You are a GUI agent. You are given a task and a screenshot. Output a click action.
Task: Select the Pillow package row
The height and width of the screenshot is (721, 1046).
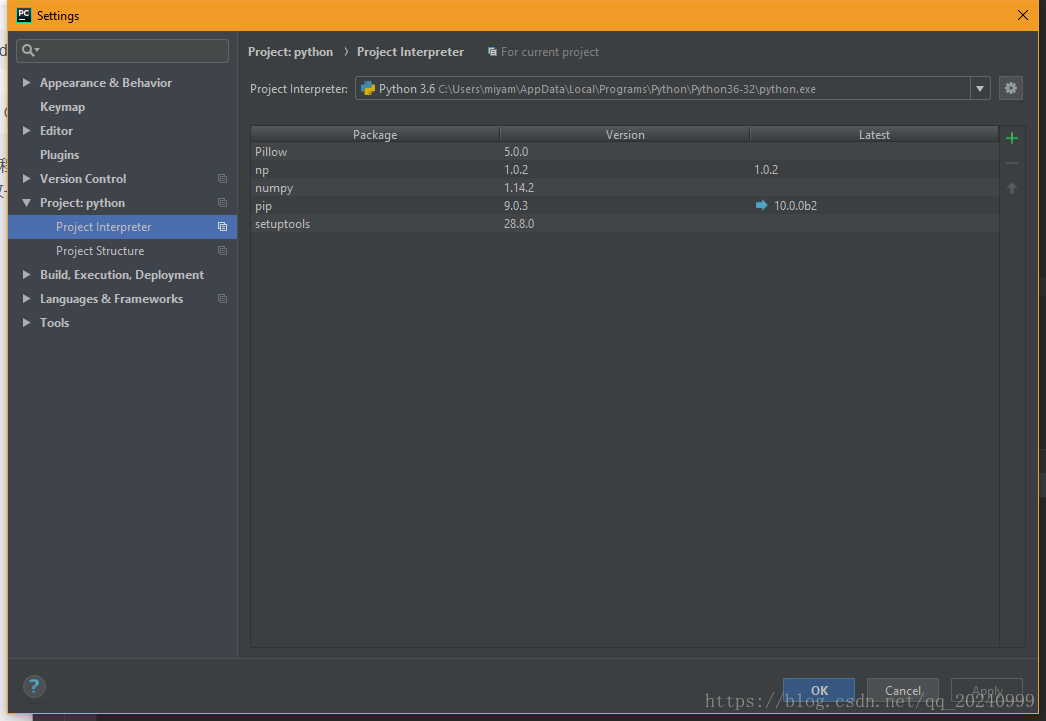coord(624,151)
